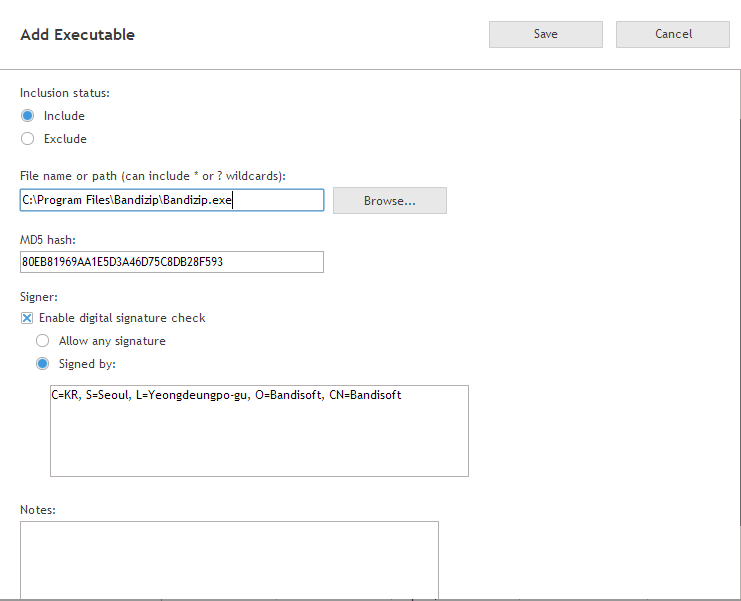Click the MD5 hash label
This screenshot has height=601, width=741.
(48, 239)
